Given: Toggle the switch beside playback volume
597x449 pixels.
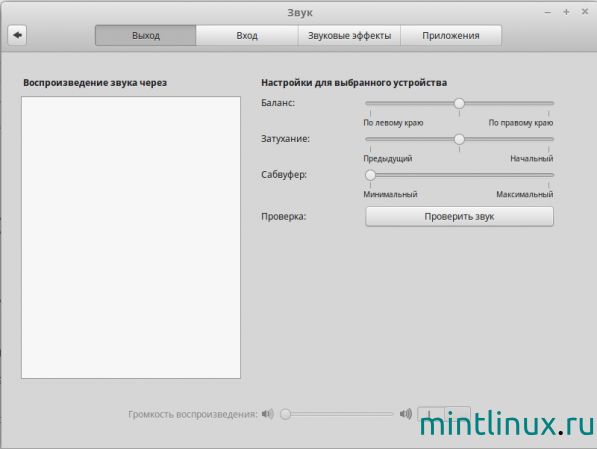Looking at the screenshot, I should (444, 414).
